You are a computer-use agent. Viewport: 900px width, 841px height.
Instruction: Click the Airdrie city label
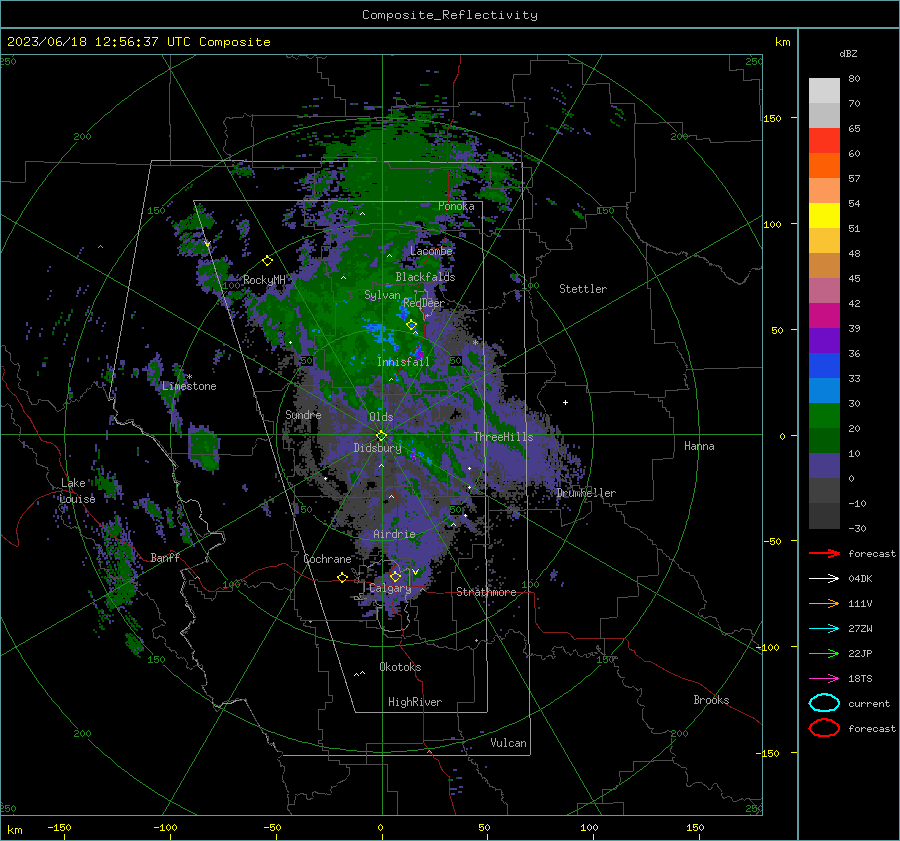tap(394, 534)
